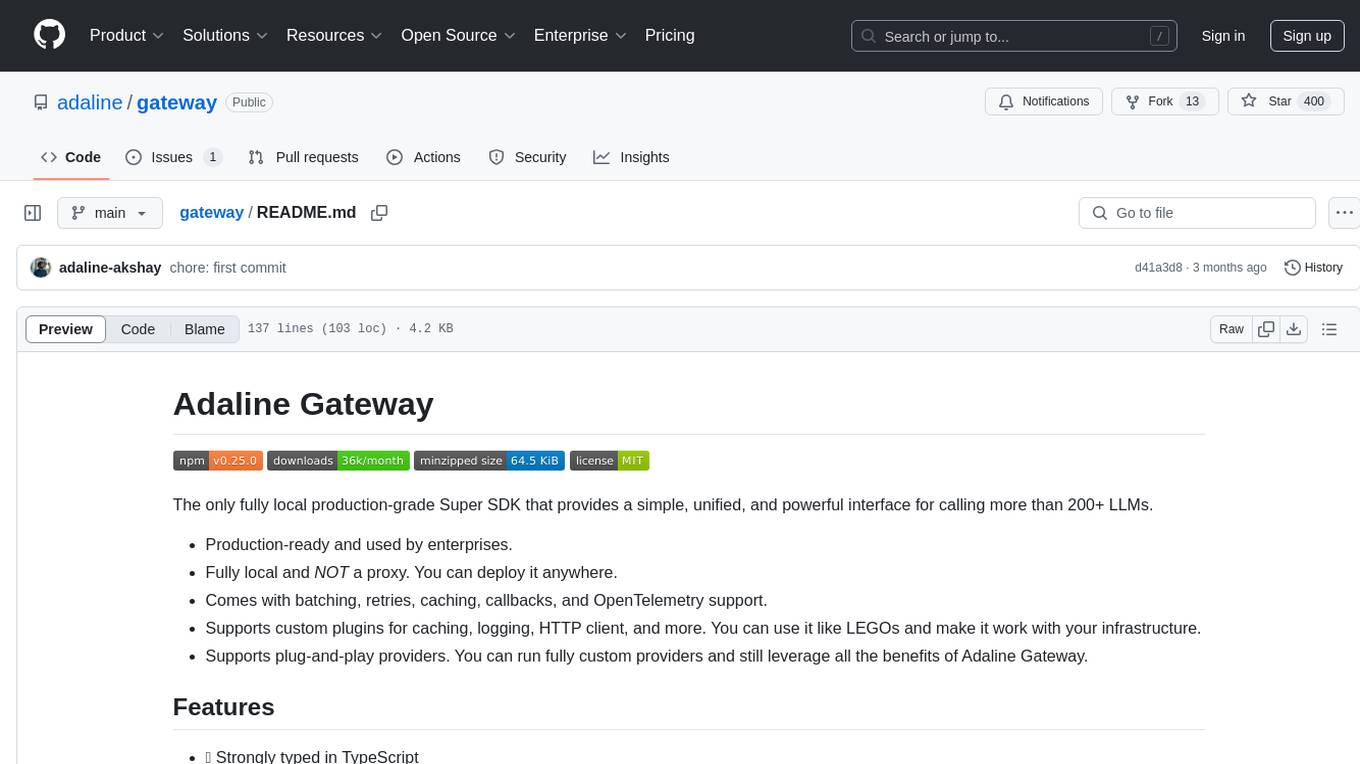
Task: Switch to the Blame view
Action: coord(205,329)
